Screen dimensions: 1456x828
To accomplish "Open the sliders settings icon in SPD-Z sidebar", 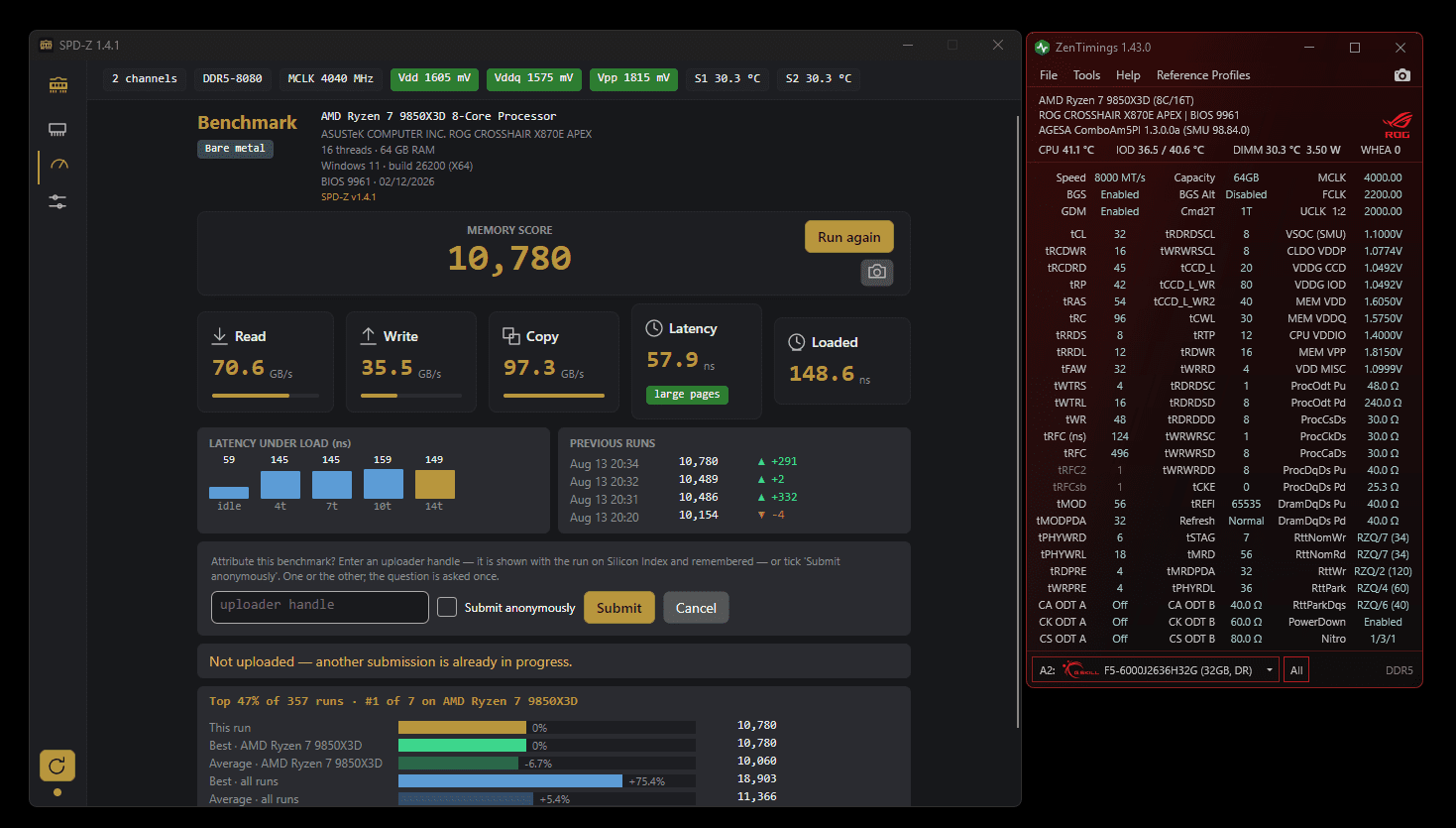I will [x=57, y=201].
